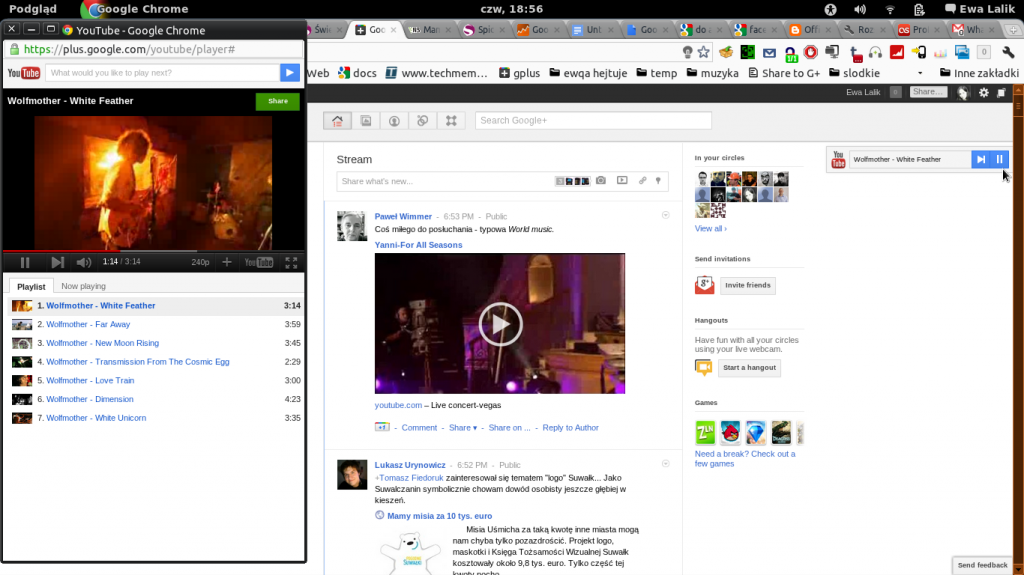Image resolution: width=1024 pixels, height=575 pixels.
Task: Open the 'muzyka' bookmarks folder
Action: tap(712, 73)
